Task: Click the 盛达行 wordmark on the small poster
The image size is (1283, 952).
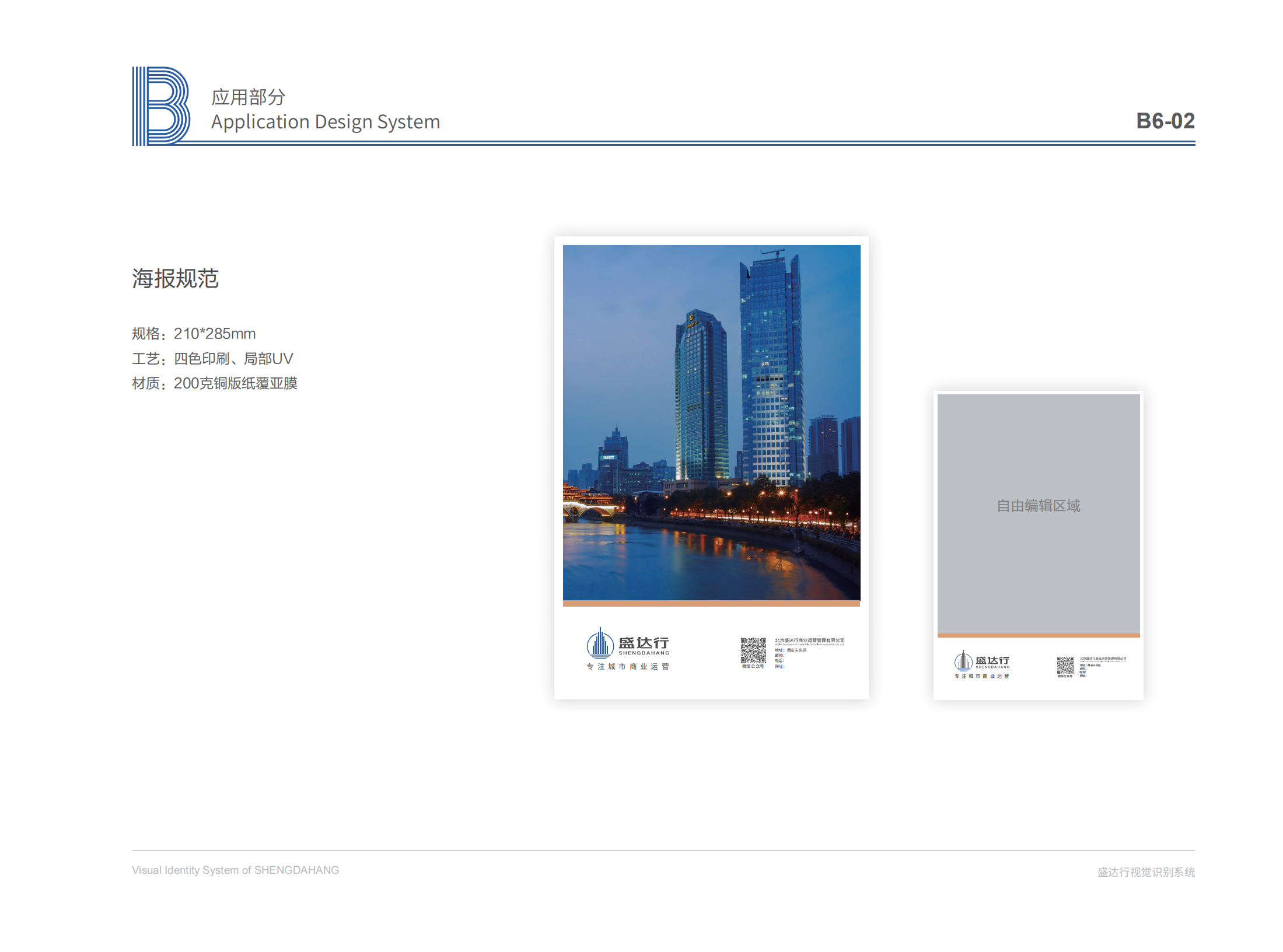Action: [992, 660]
